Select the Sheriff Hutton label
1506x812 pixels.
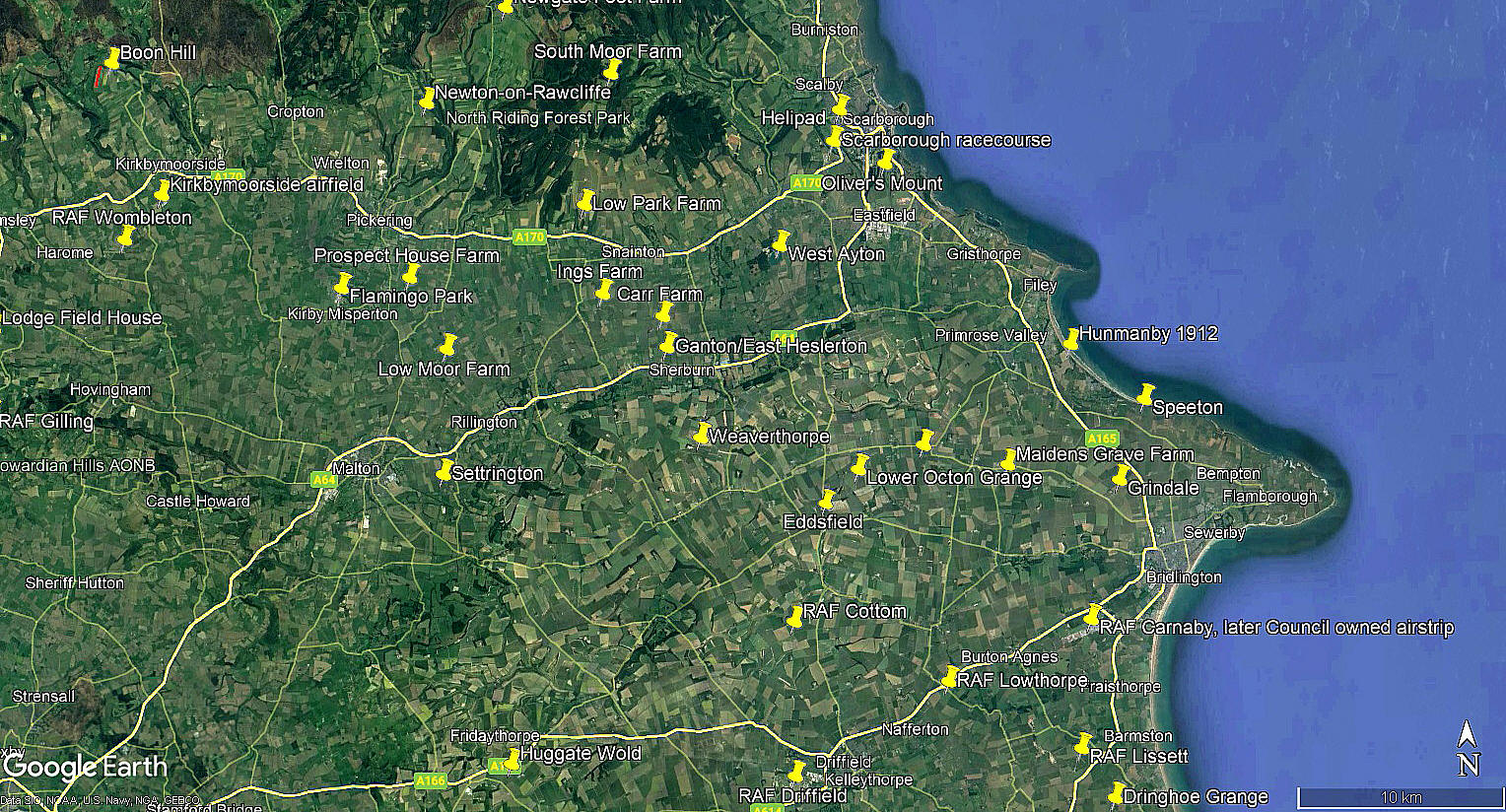[75, 582]
